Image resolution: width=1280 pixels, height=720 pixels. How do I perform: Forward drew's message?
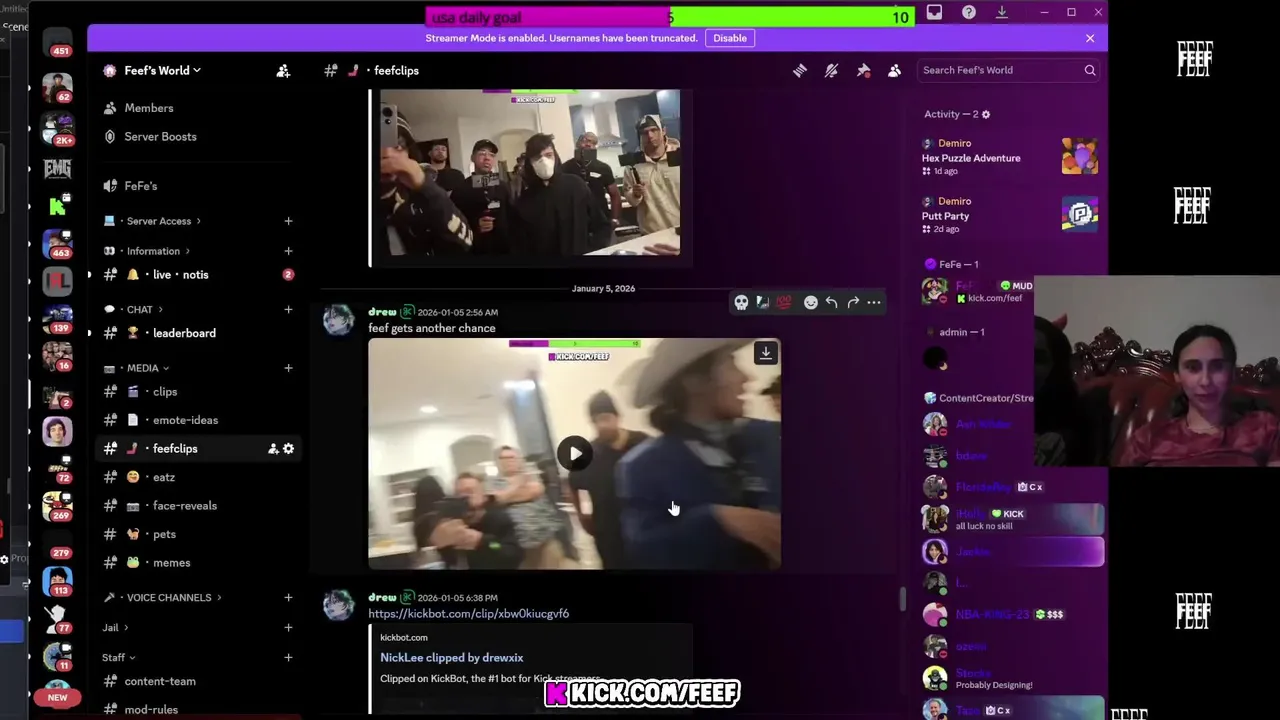tap(853, 302)
